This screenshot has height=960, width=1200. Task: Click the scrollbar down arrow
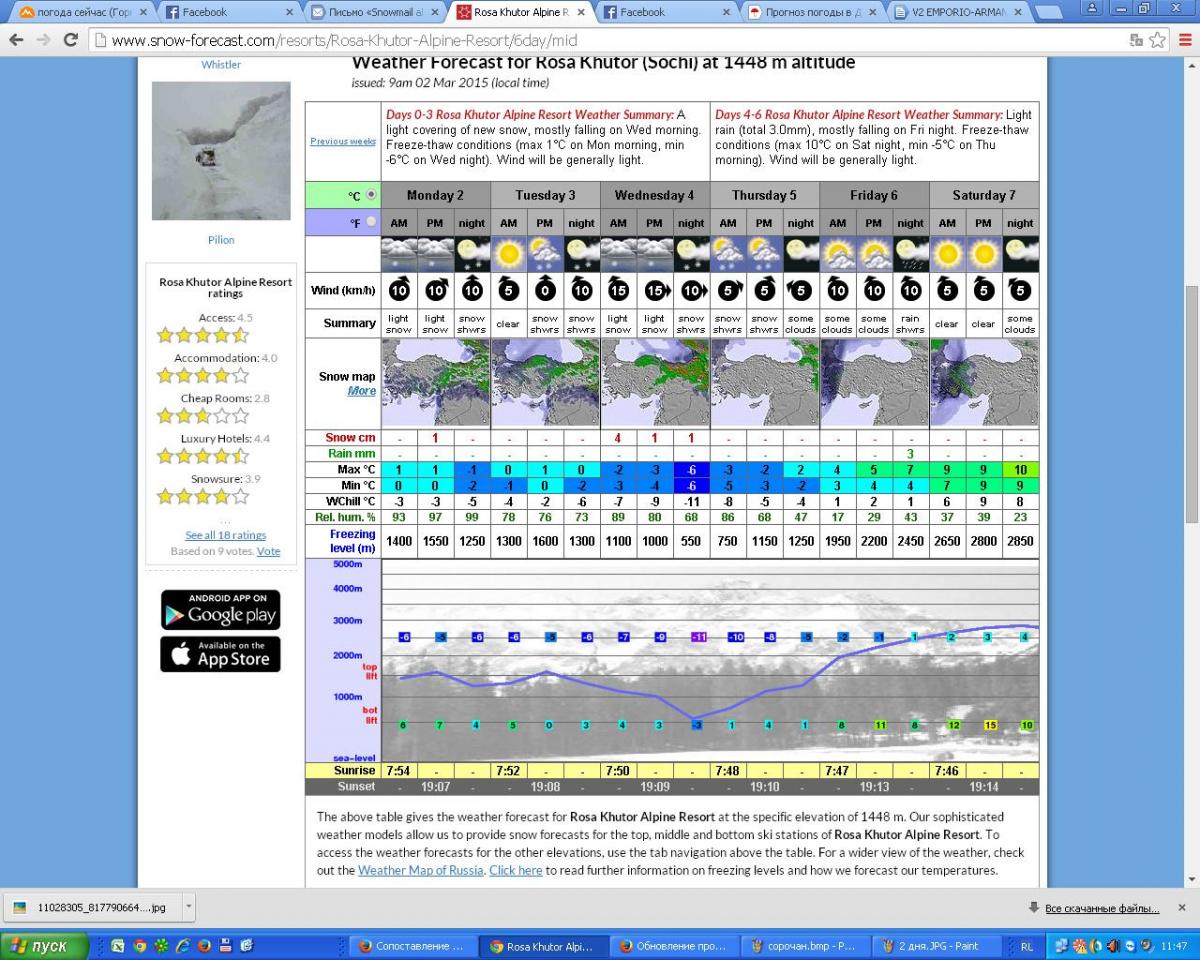tap(1191, 878)
